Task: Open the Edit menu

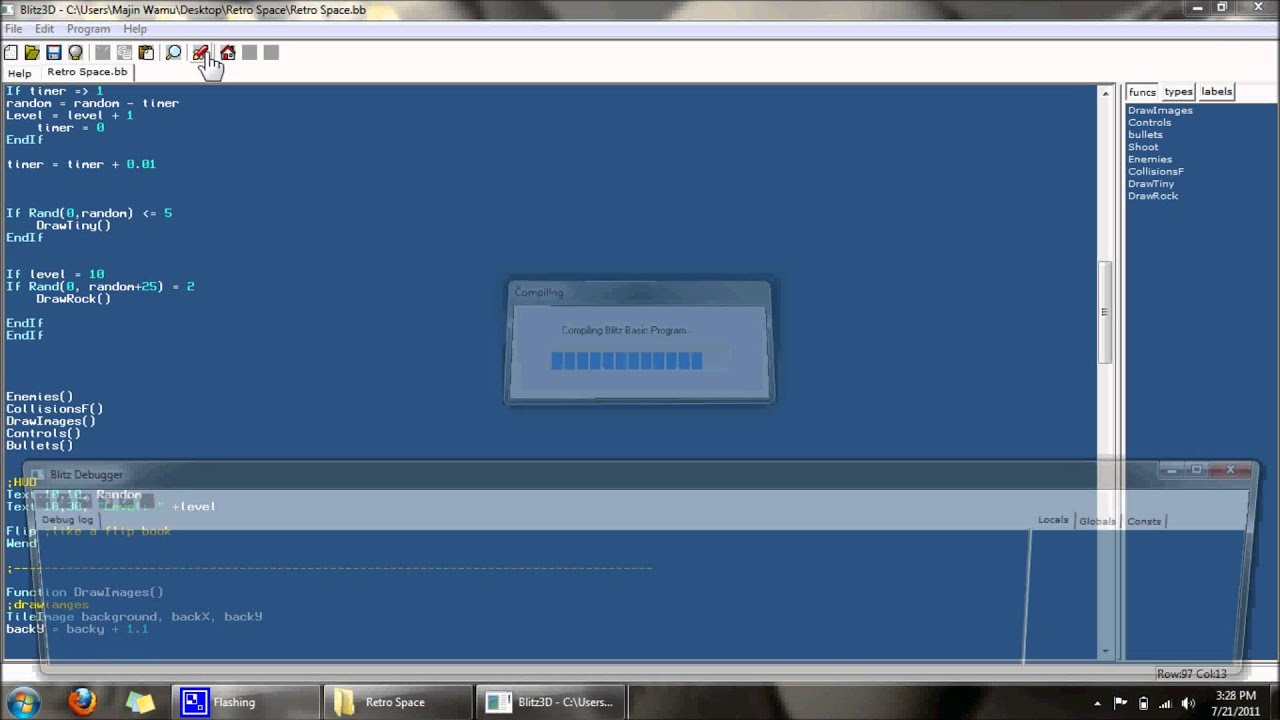Action: pyautogui.click(x=44, y=29)
